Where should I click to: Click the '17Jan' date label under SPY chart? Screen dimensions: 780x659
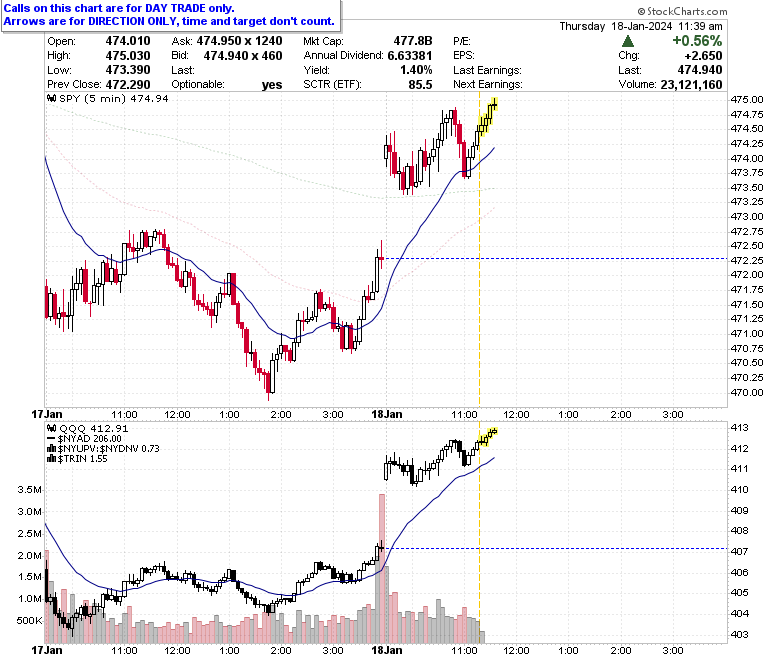click(47, 414)
